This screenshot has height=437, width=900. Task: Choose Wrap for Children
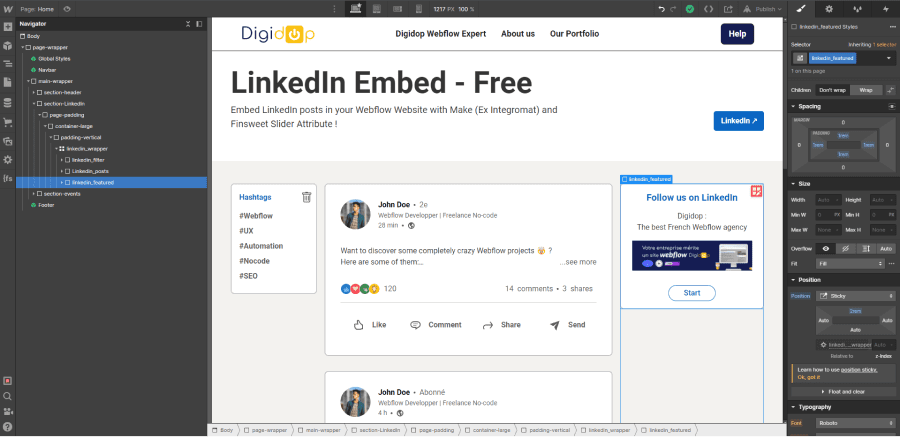pos(866,90)
